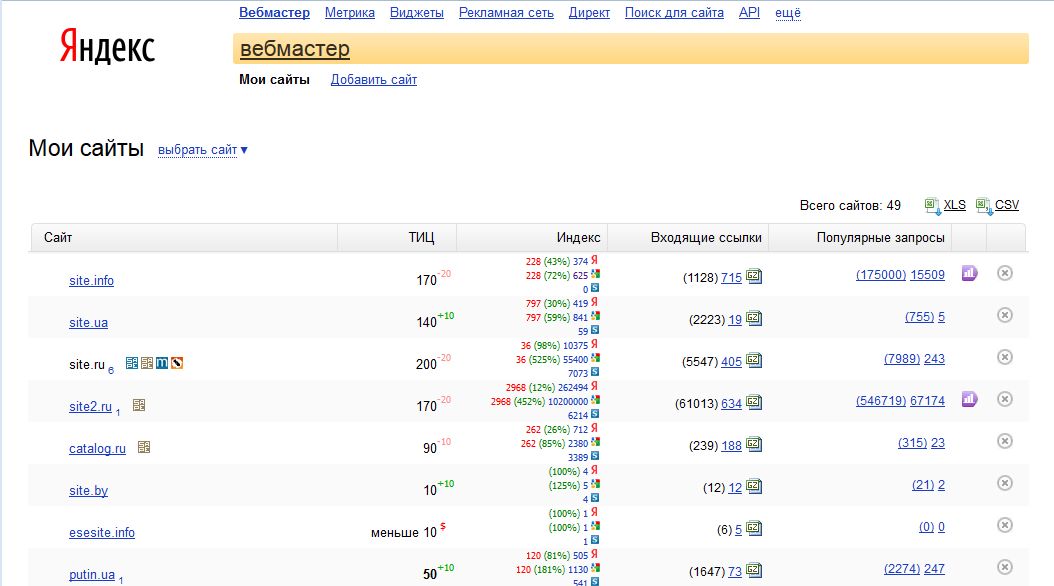Open purple statistics chart icon for site2.ru

click(969, 399)
